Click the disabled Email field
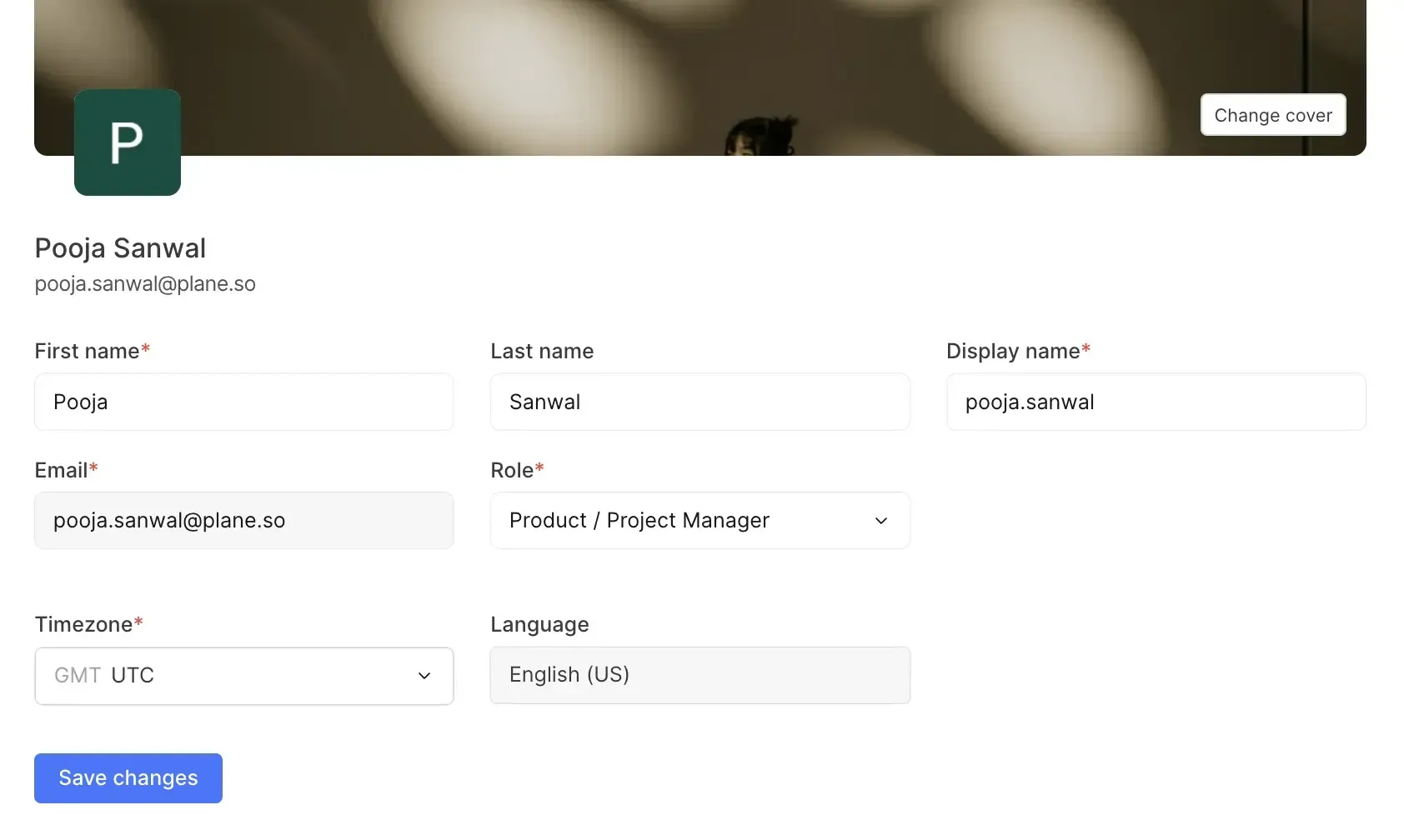The width and height of the screenshot is (1404, 840). tap(243, 520)
